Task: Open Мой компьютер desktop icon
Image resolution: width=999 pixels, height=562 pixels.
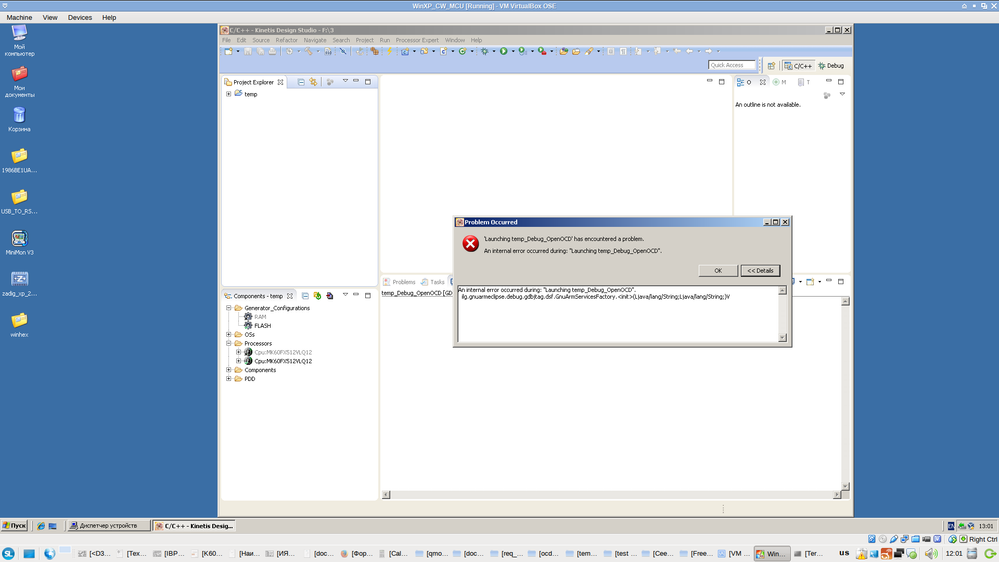Action: pos(20,41)
